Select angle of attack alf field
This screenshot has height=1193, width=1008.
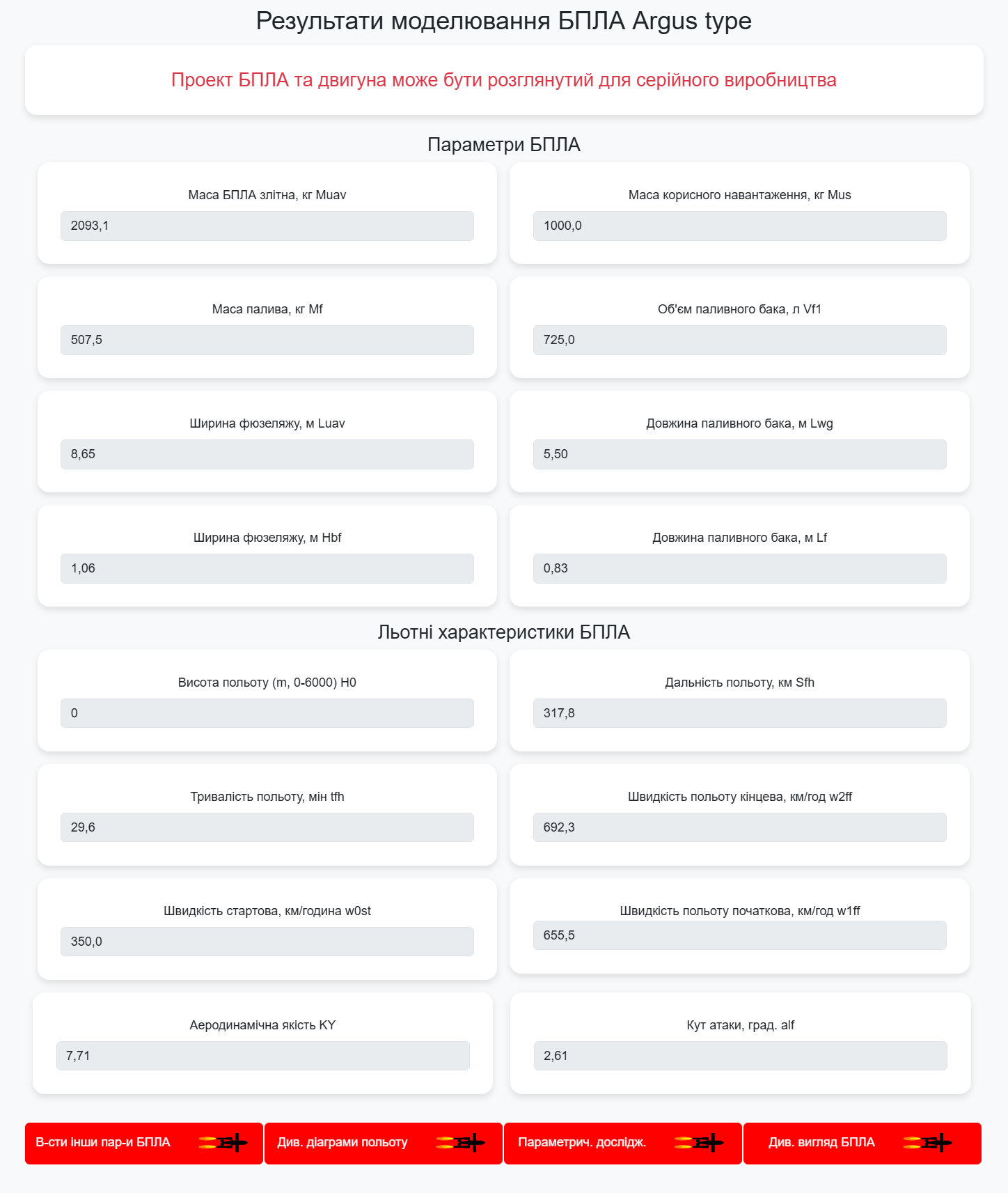(x=741, y=1056)
